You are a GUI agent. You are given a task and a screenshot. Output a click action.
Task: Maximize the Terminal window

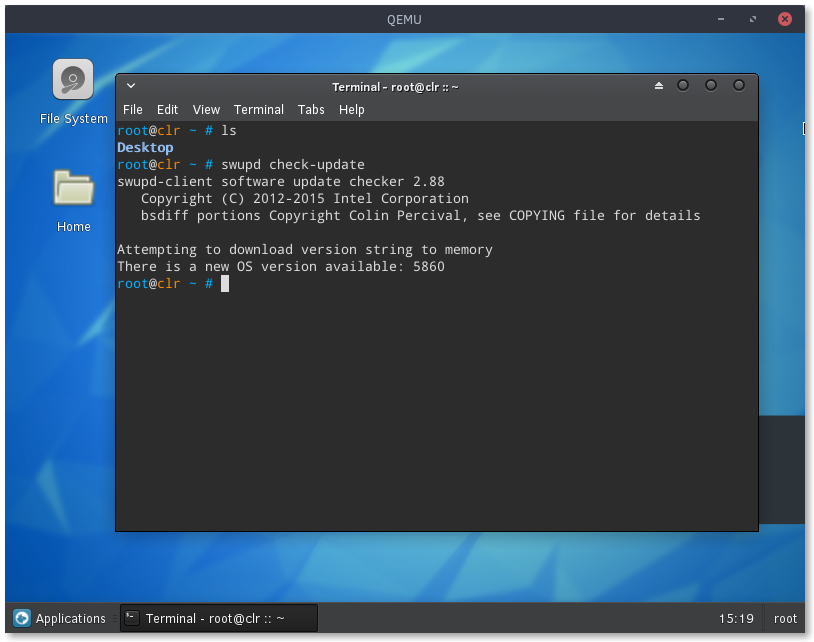click(711, 86)
